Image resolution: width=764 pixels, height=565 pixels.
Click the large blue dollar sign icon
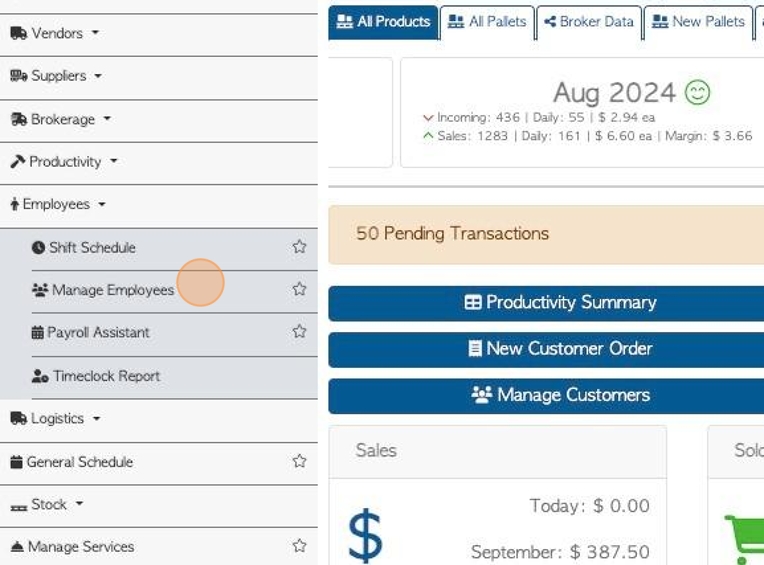[365, 534]
